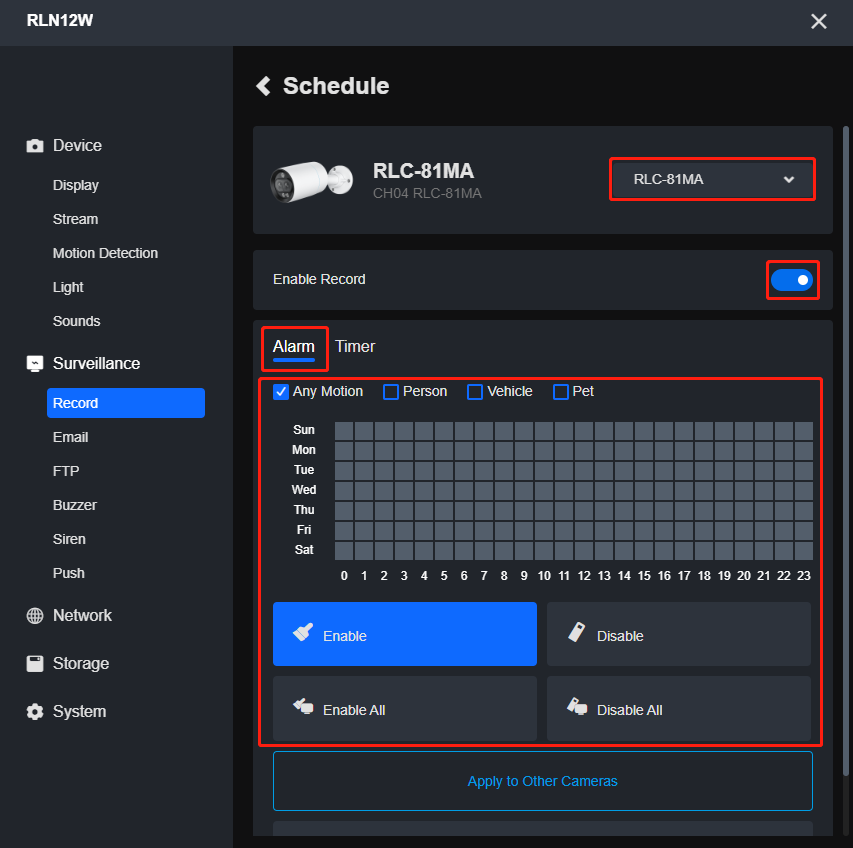The image size is (853, 848).
Task: Select Record in the Surveillance menu
Action: (x=126, y=403)
